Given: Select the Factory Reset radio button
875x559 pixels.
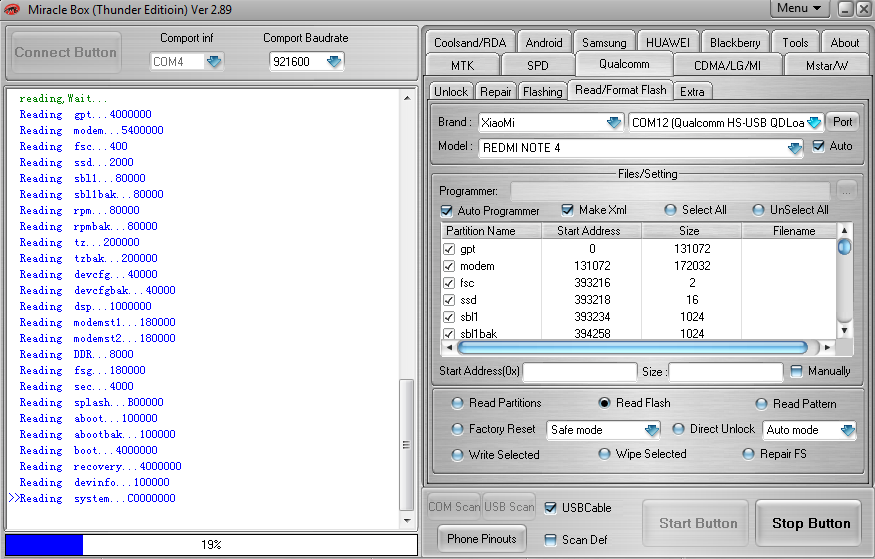Looking at the screenshot, I should click(458, 429).
